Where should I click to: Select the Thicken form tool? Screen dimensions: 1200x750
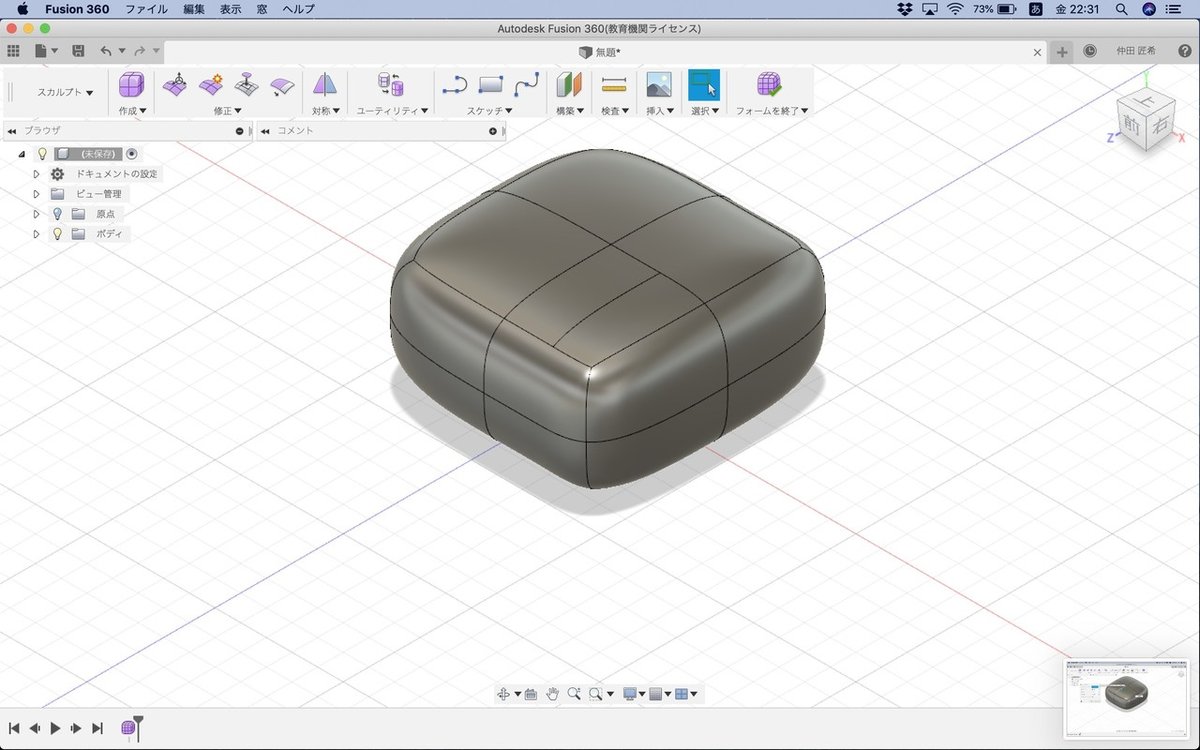coord(282,85)
